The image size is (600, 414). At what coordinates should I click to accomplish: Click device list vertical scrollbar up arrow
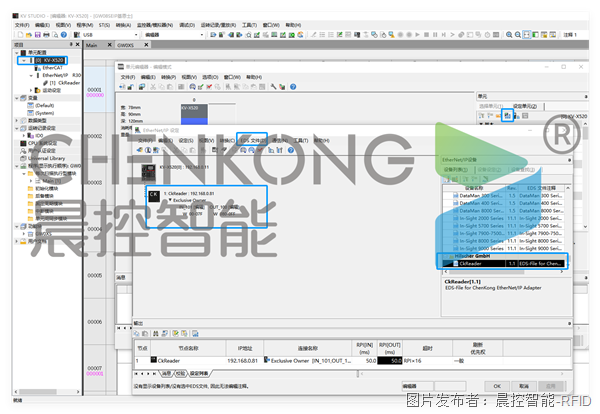click(568, 188)
